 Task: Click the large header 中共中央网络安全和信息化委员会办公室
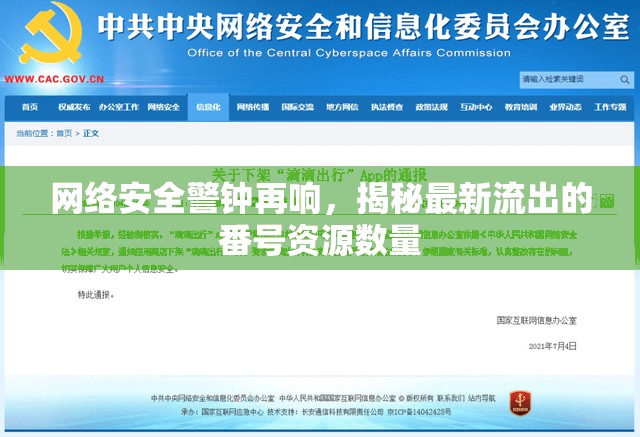coord(363,27)
